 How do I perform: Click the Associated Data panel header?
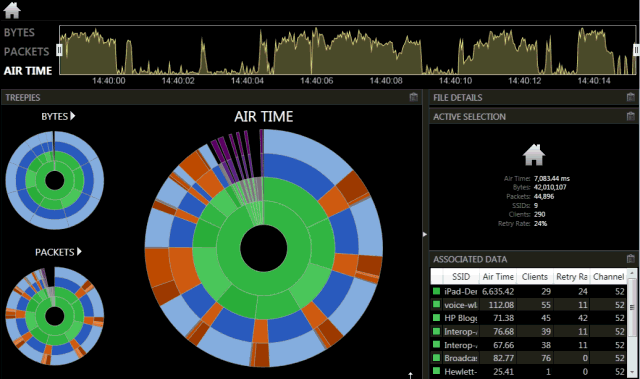(533, 259)
